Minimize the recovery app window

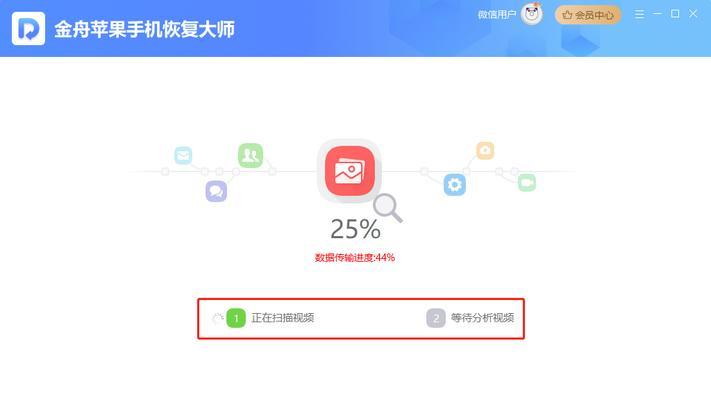pos(657,14)
